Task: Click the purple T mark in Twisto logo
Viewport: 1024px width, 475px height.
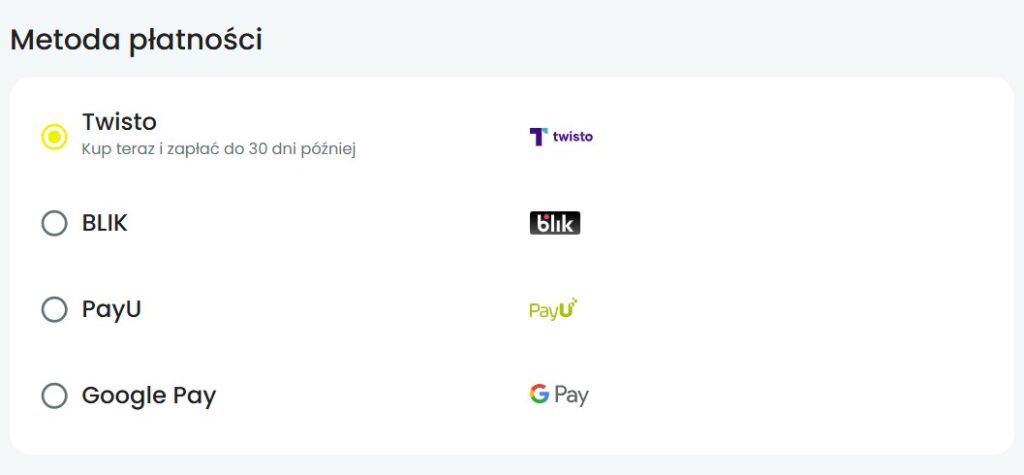Action: tap(538, 136)
